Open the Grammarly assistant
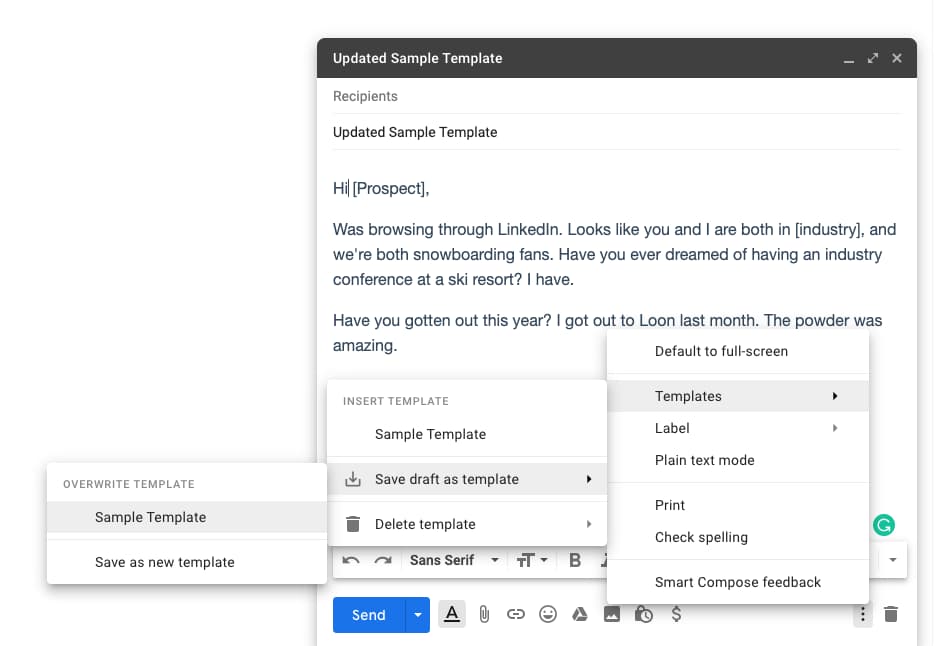Screen dimensions: 934x646 point(884,524)
